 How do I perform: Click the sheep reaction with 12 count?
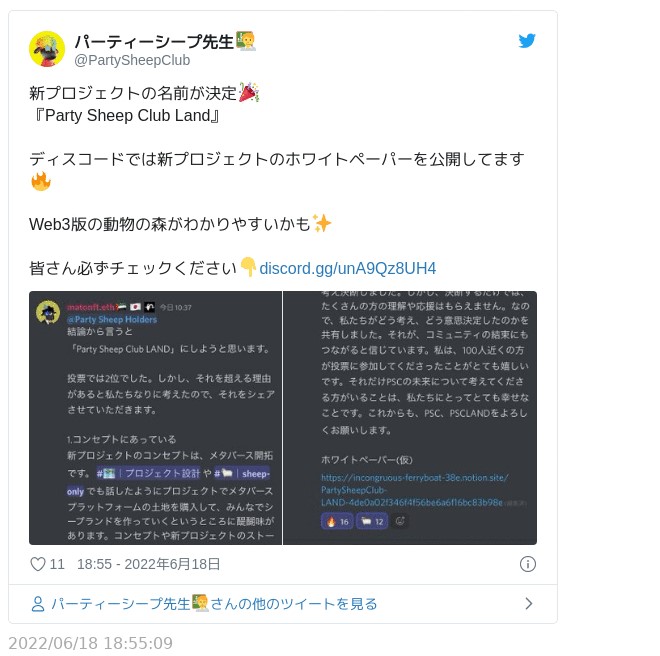click(x=372, y=522)
